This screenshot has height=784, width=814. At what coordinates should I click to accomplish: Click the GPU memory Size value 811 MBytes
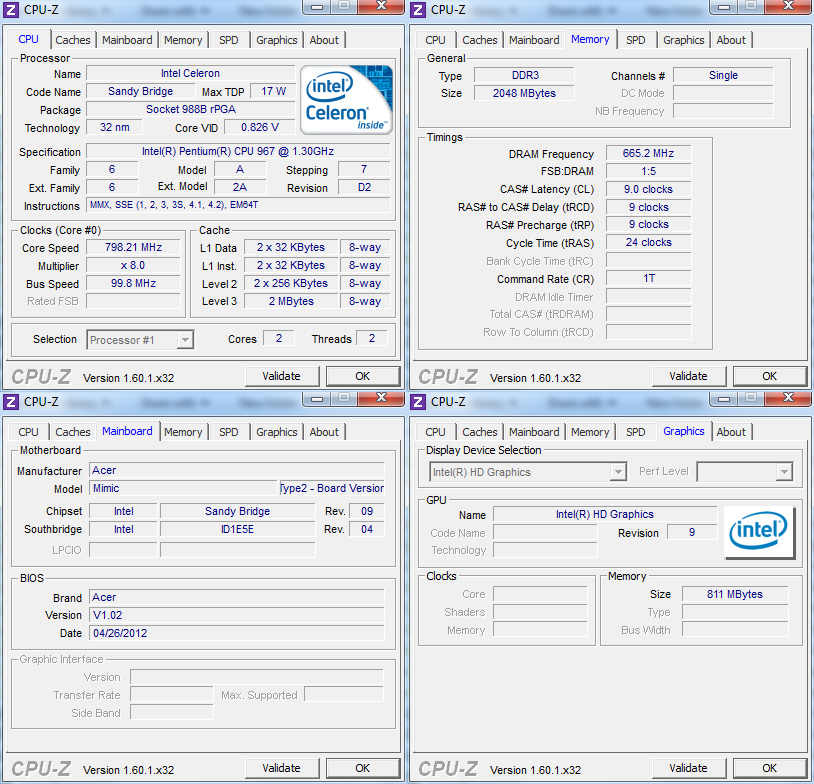[735, 594]
